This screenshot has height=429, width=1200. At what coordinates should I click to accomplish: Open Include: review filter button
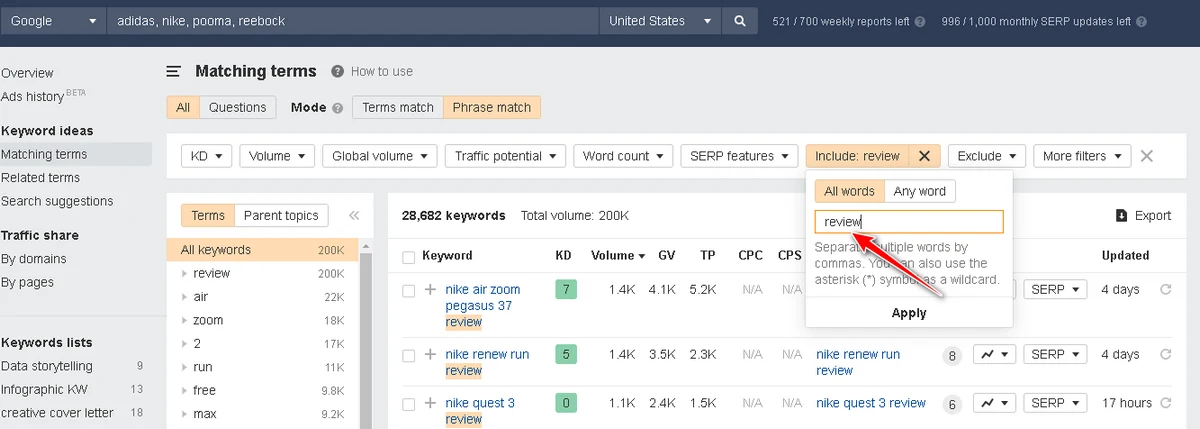(x=858, y=156)
